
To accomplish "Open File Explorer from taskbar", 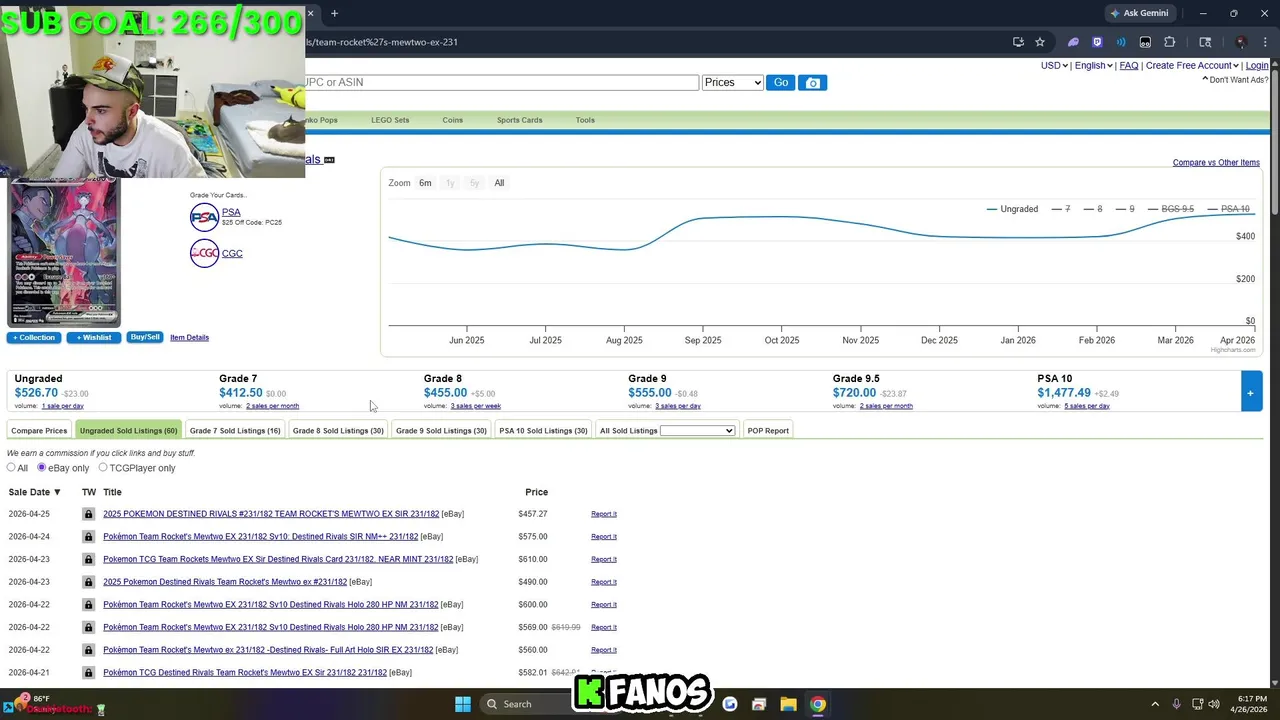I will coord(788,704).
